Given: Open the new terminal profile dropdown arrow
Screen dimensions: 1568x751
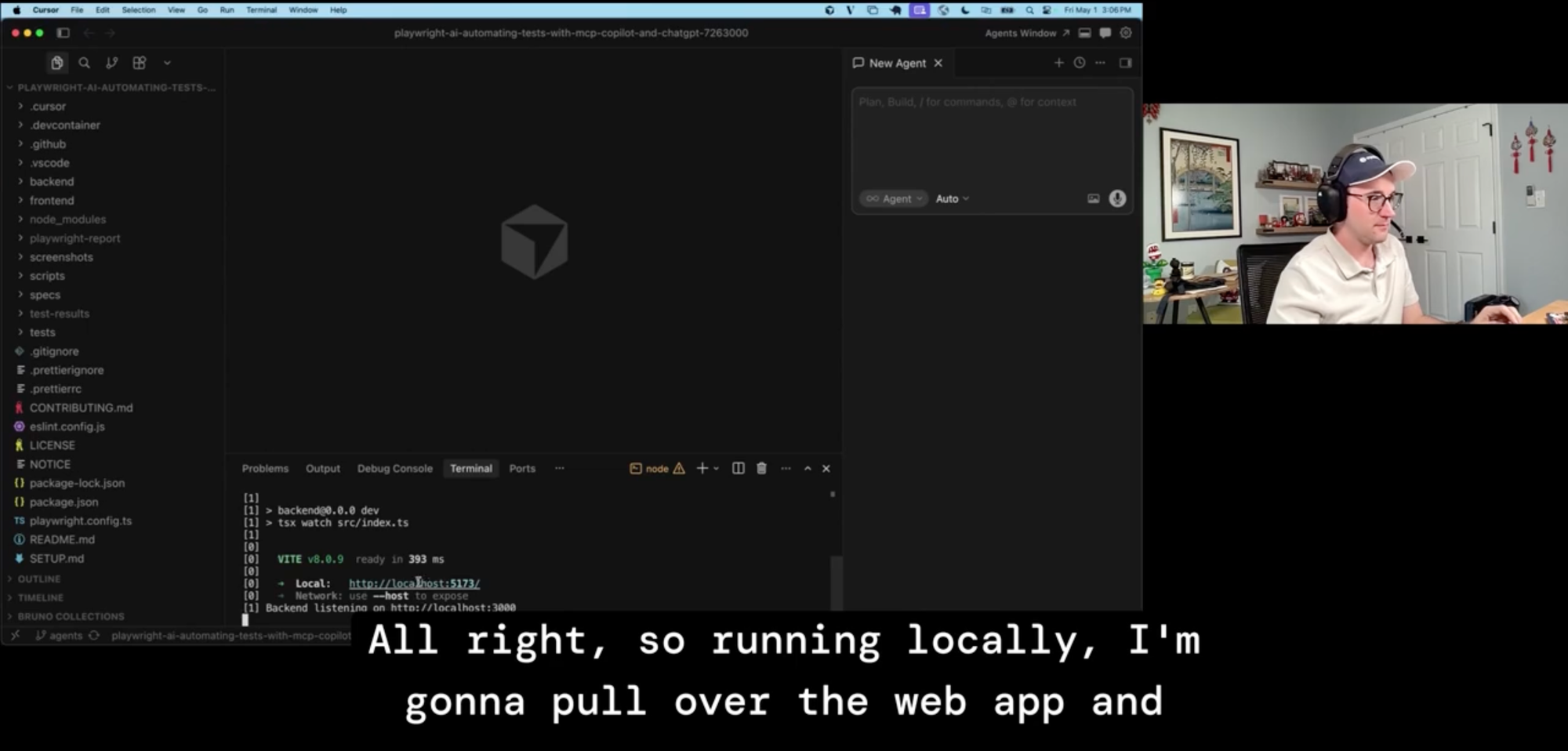Looking at the screenshot, I should tap(716, 468).
